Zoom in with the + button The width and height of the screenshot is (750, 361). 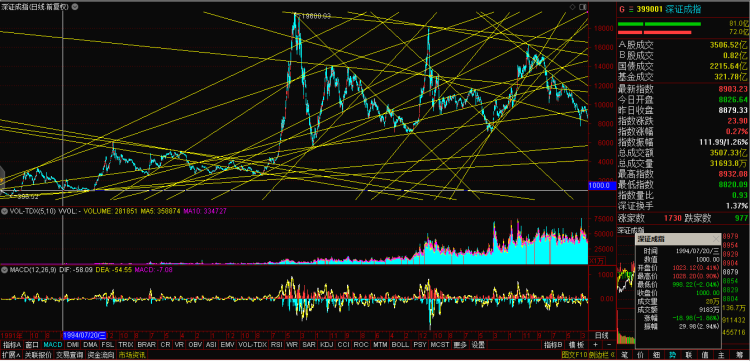click(x=595, y=345)
